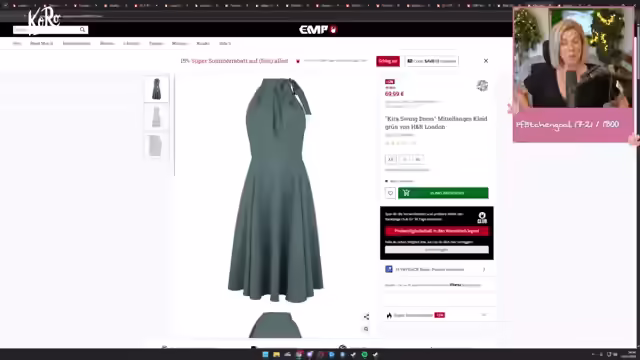Click the Backstage Club logo icon
This screenshot has height=360, width=640.
coord(482,217)
